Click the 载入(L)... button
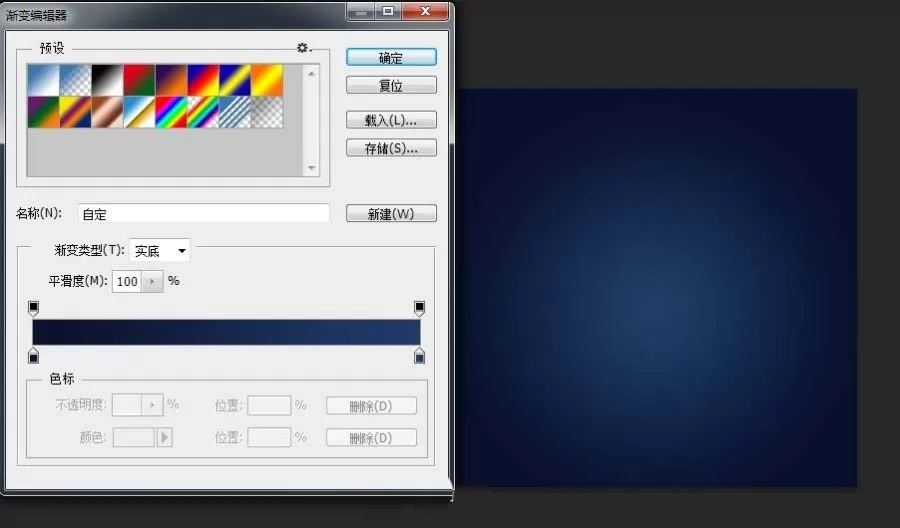 pos(391,120)
